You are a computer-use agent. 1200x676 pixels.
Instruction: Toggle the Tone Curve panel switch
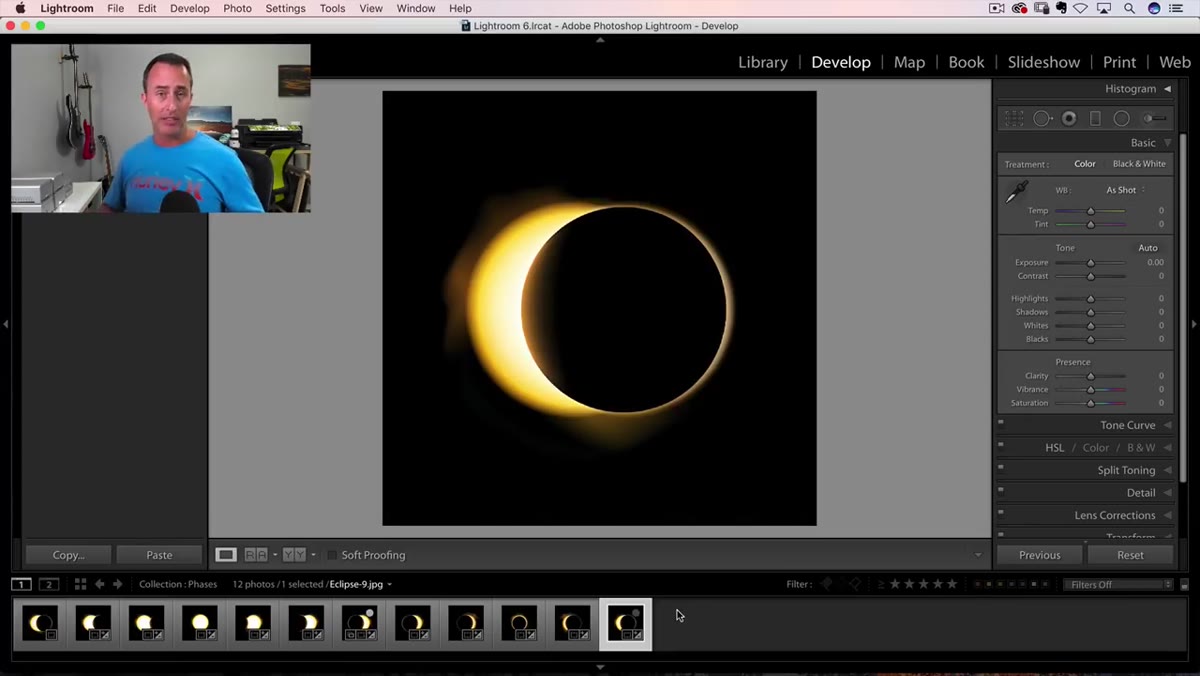(1001, 423)
